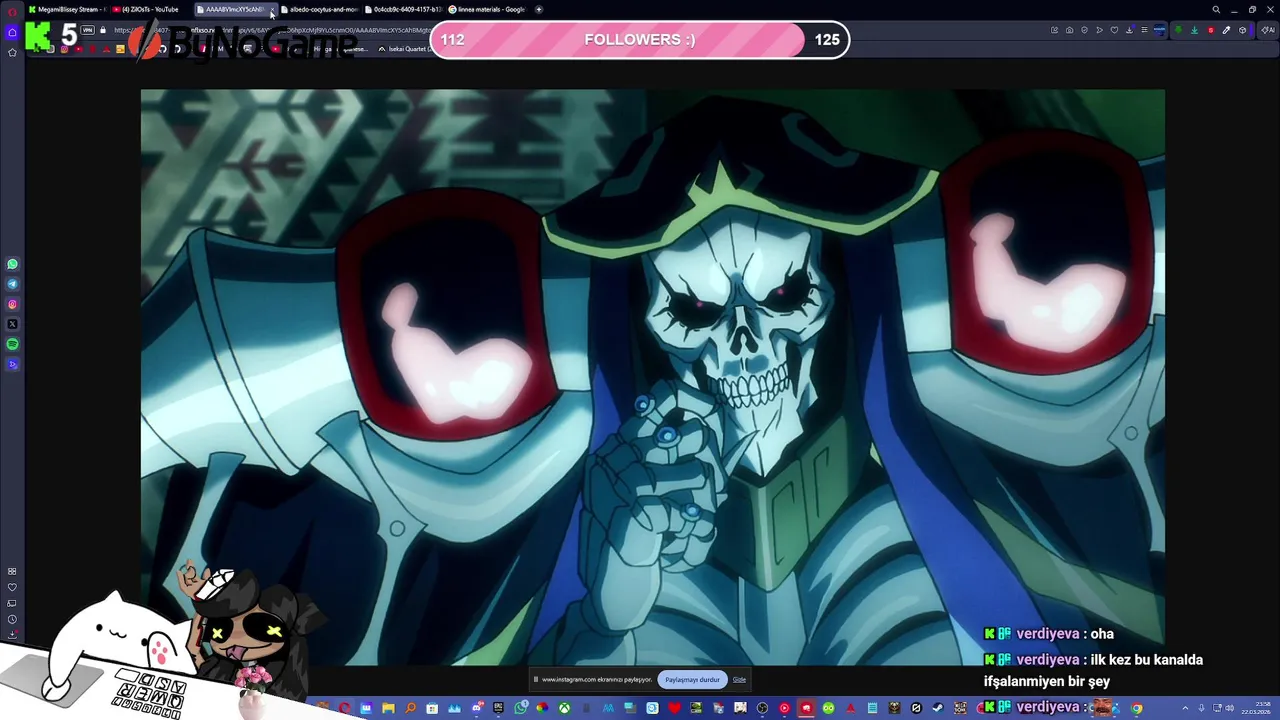Open Steam from the taskbar

(x=938, y=708)
